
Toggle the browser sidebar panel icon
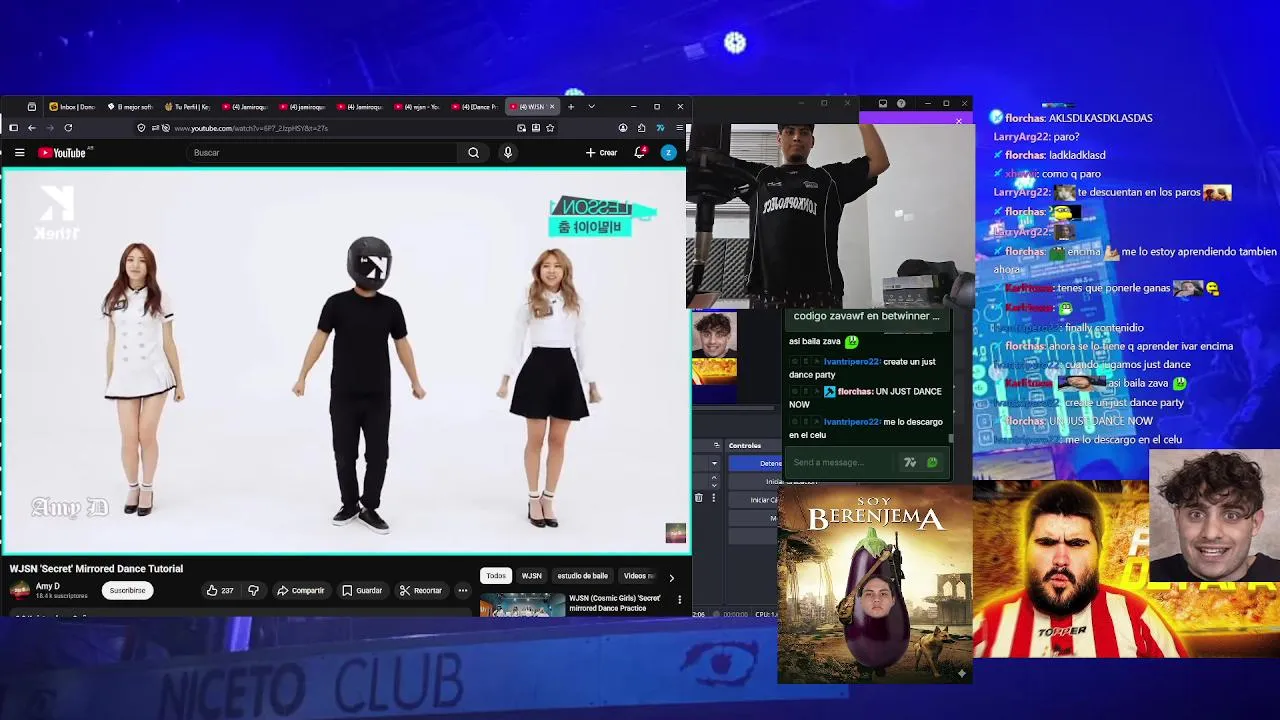13,128
